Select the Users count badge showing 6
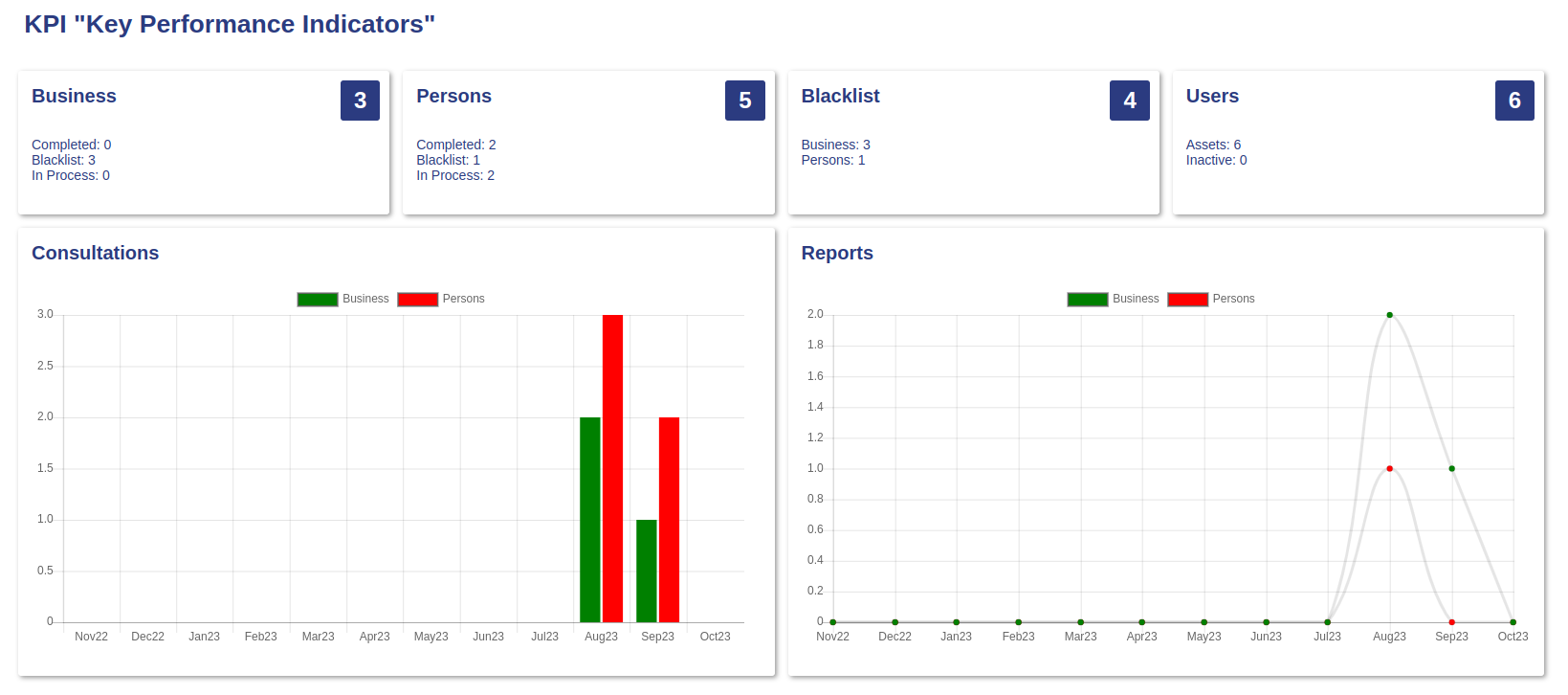This screenshot has height=695, width=1568. (1513, 101)
